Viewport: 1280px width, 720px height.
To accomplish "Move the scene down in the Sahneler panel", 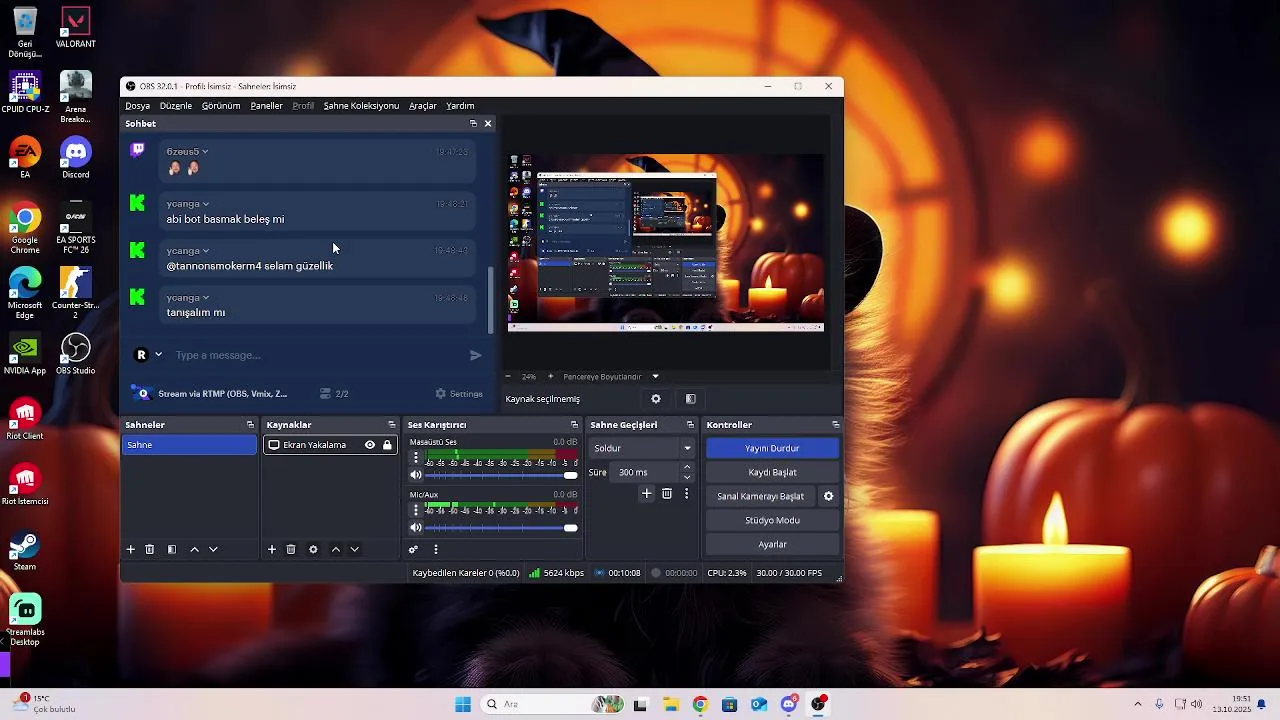I will (213, 549).
